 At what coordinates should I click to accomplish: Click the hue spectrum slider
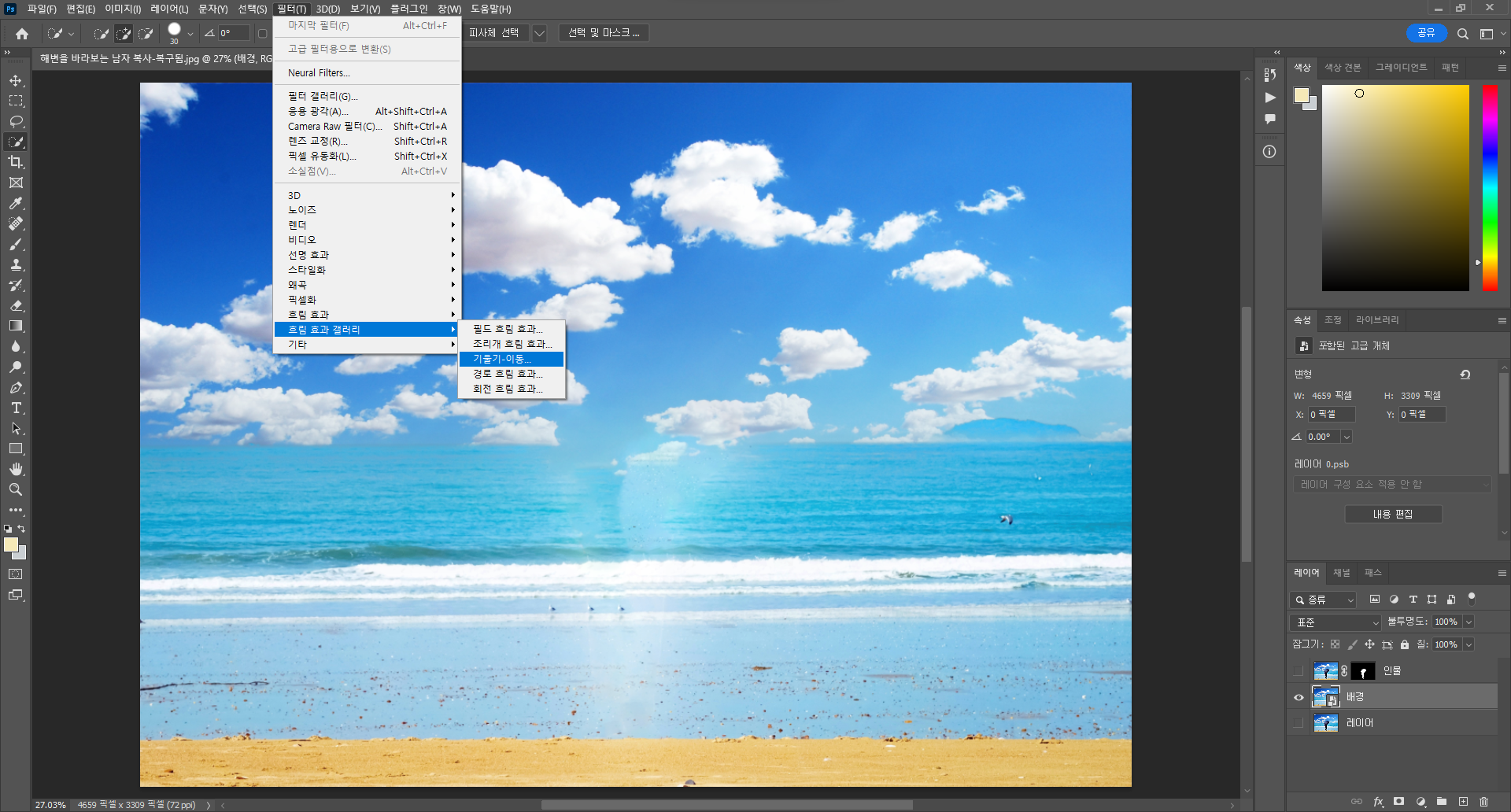point(1490,187)
